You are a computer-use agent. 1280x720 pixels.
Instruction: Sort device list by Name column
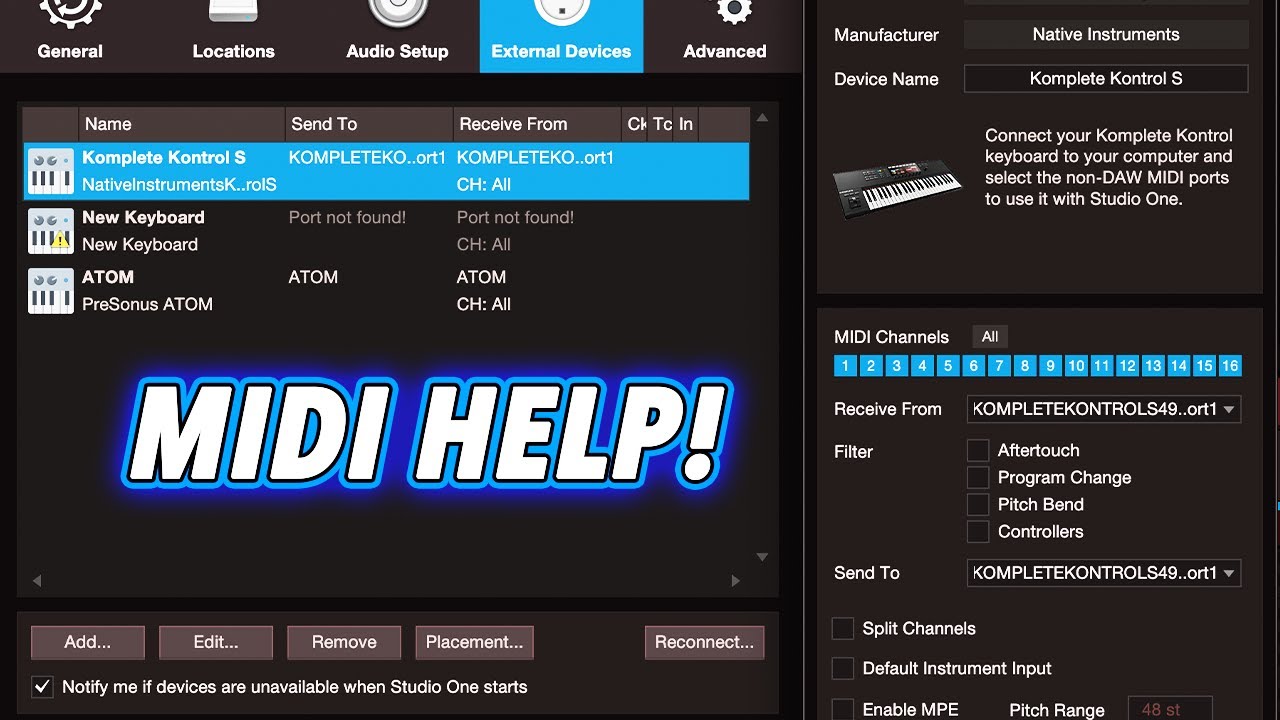coord(182,124)
